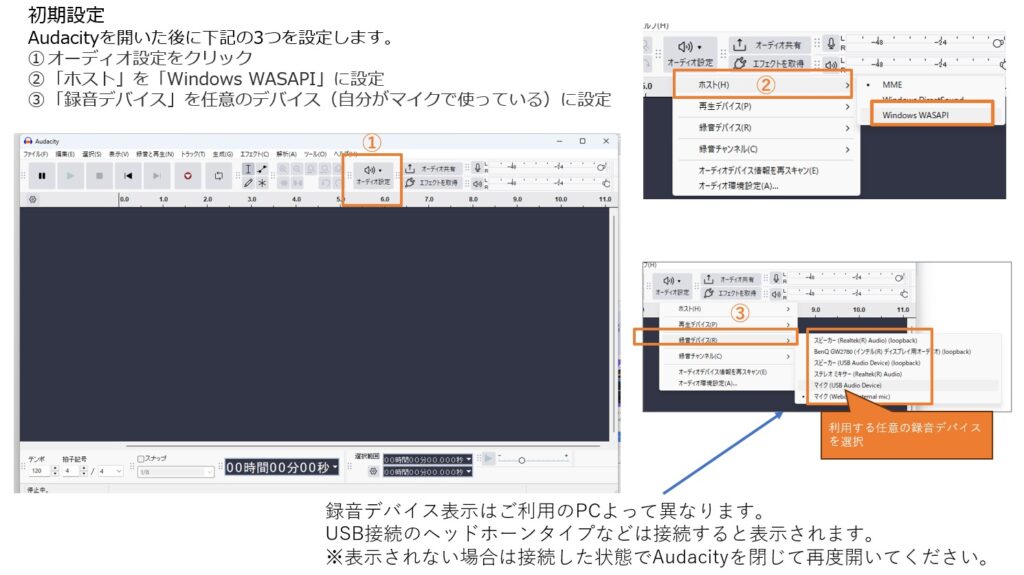Select the Selection (I-beam) tool
The height and width of the screenshot is (575, 1024).
(248, 169)
